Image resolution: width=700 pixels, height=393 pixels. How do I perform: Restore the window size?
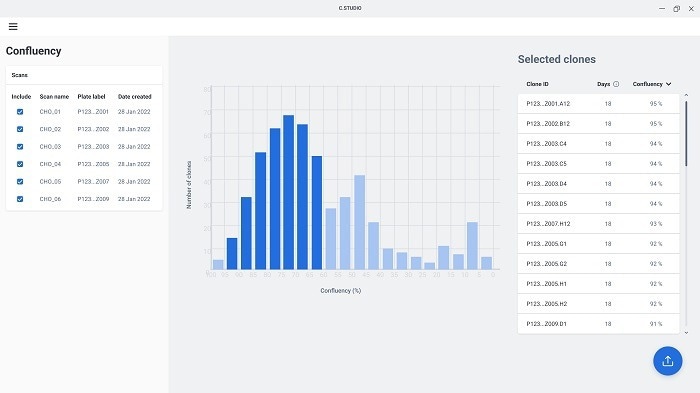click(x=676, y=8)
